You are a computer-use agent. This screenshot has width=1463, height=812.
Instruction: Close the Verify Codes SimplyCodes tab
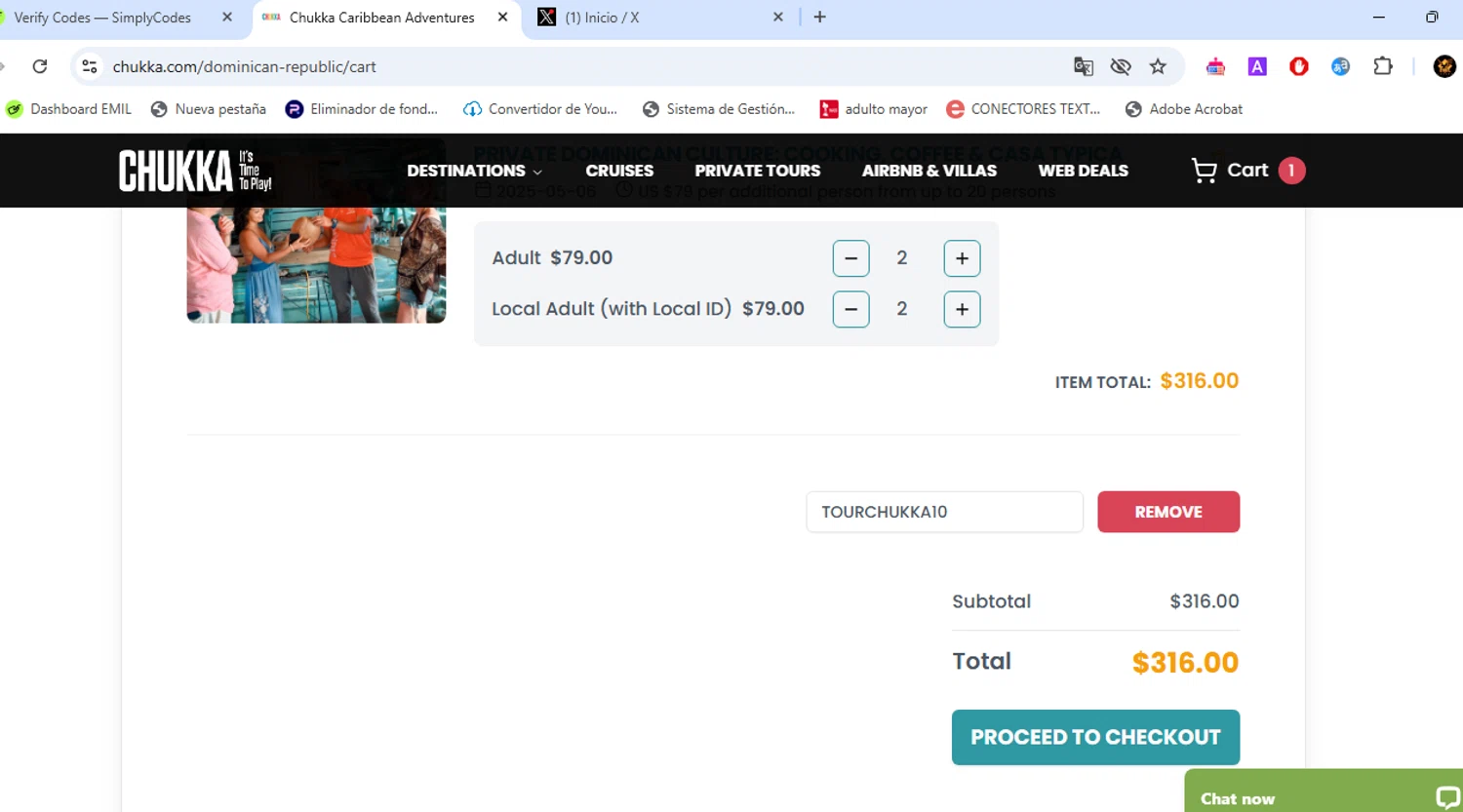[x=227, y=17]
